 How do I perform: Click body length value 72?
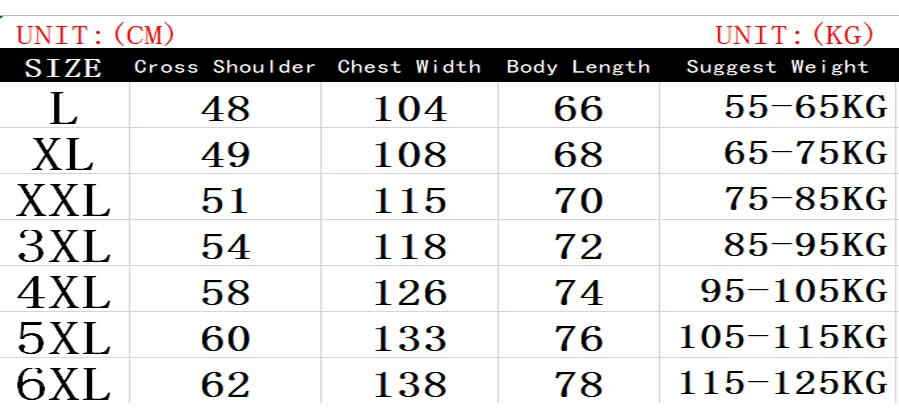(x=578, y=246)
